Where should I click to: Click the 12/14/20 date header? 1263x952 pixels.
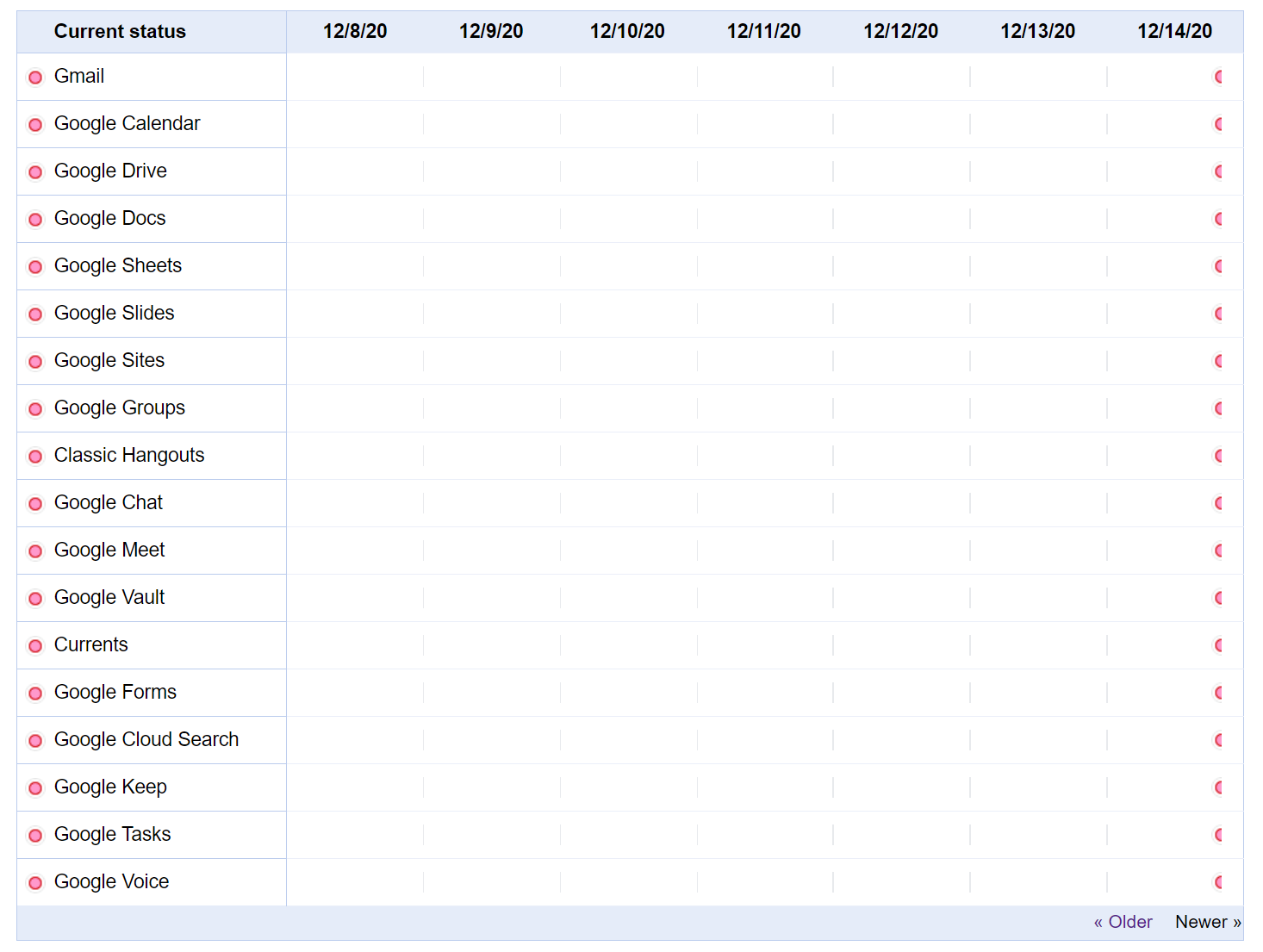pos(1174,31)
